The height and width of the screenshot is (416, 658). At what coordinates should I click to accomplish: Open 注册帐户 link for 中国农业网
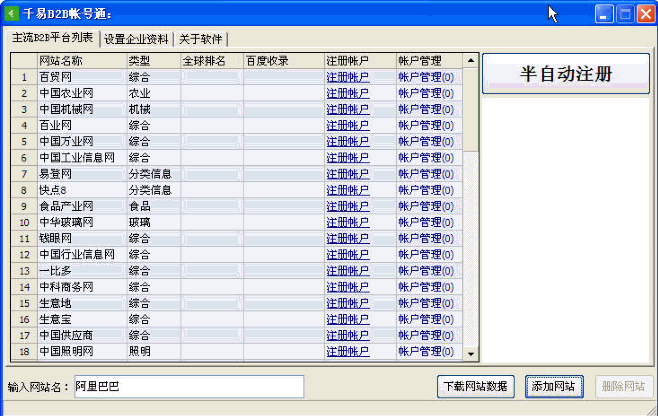(348, 93)
